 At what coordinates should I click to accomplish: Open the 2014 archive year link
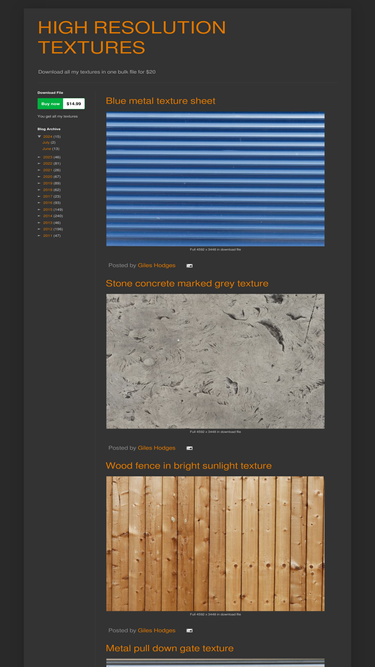coord(48,216)
